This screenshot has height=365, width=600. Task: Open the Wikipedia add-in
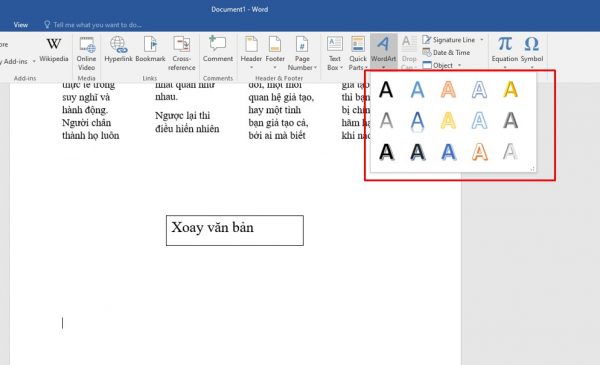(54, 50)
